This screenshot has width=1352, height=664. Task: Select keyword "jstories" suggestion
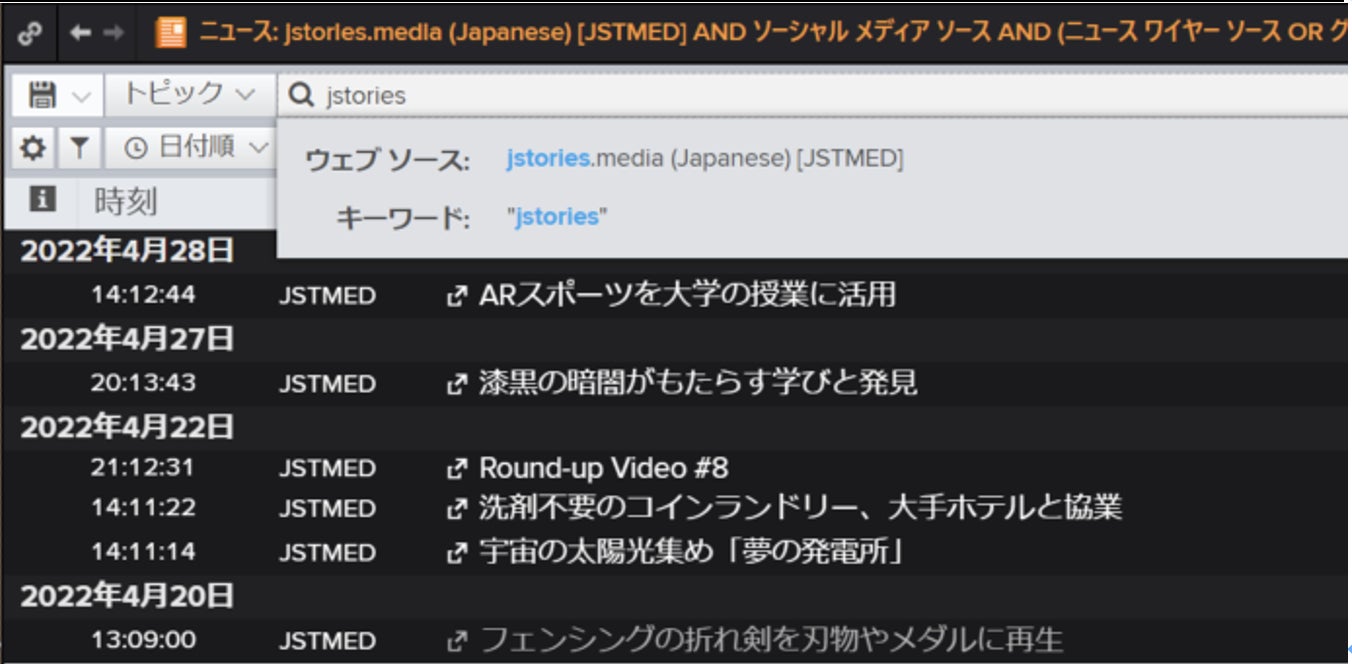coord(557,217)
